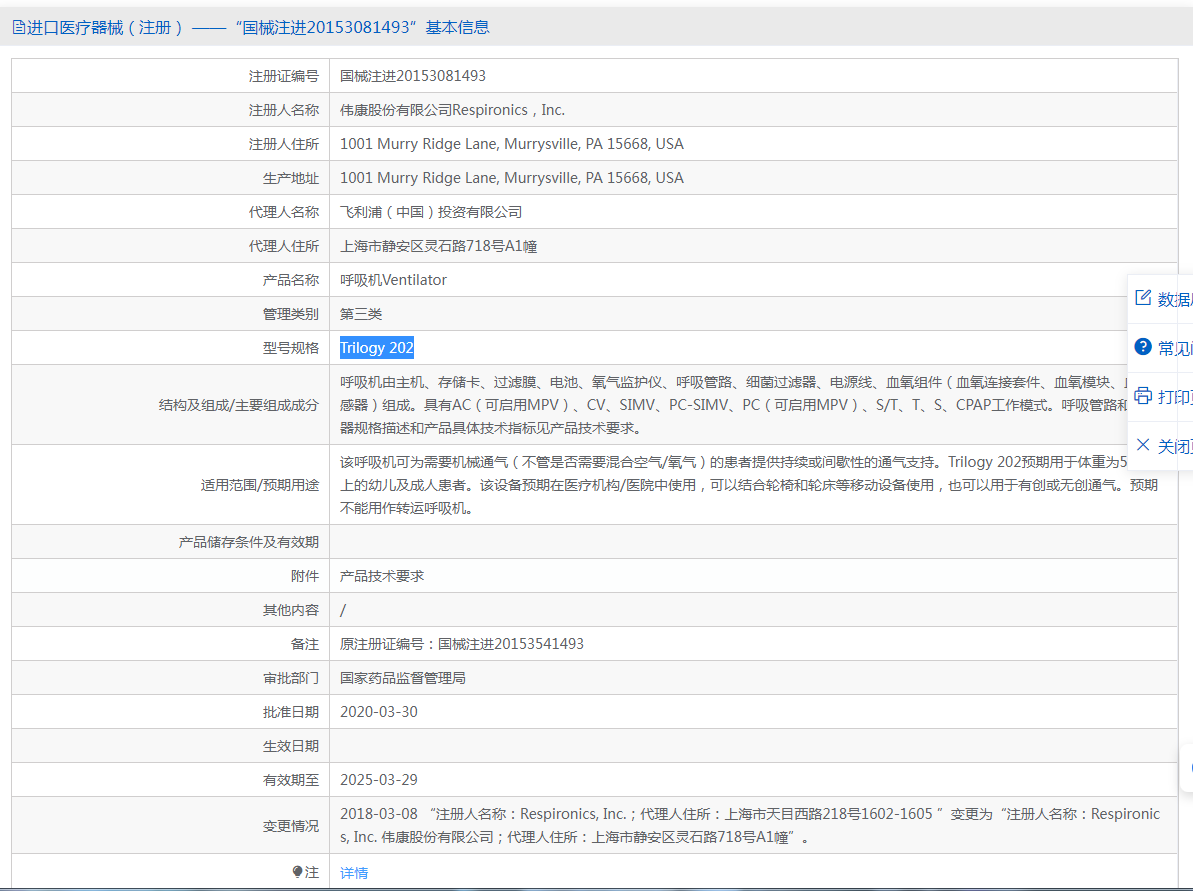Click the lightbulb icon next to 注
Image resolution: width=1193 pixels, height=891 pixels.
click(297, 872)
